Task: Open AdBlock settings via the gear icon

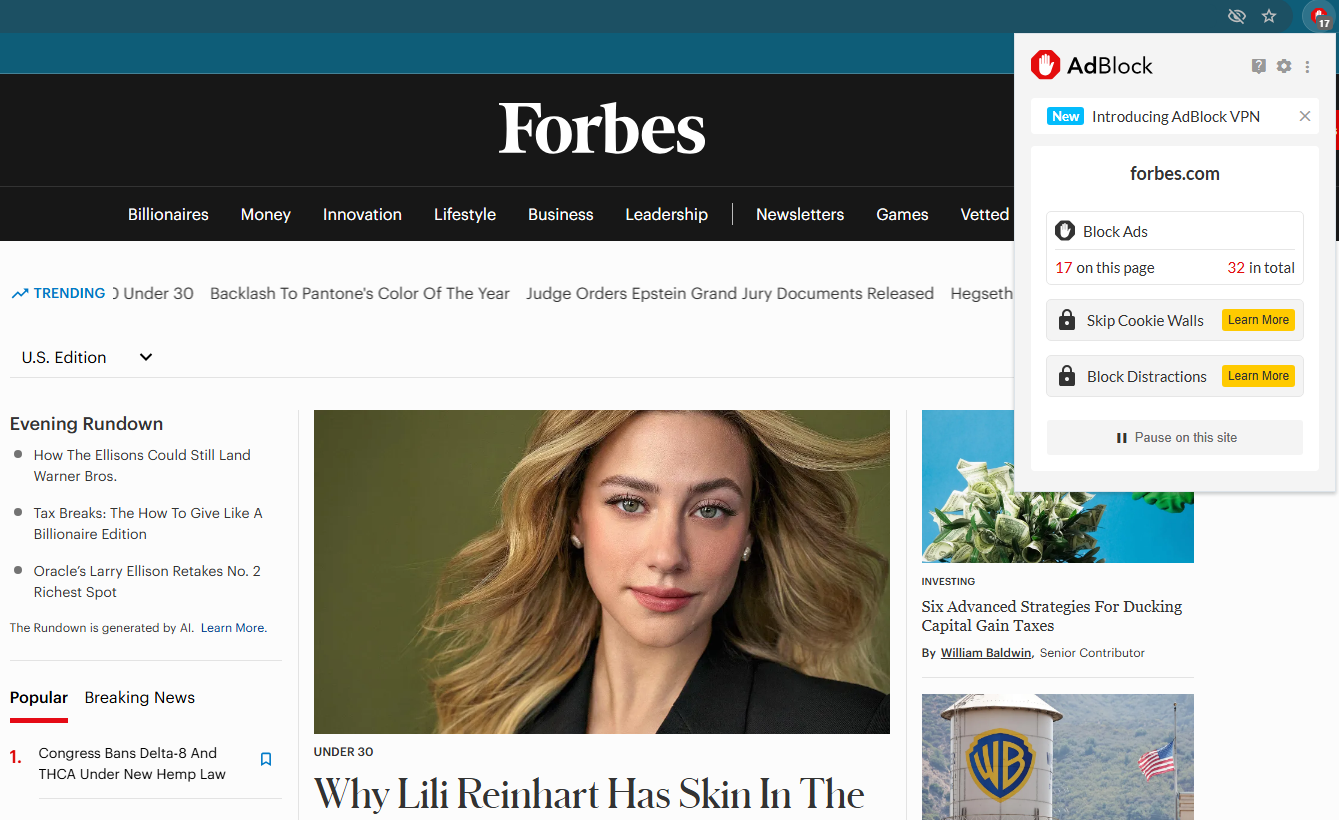Action: [x=1283, y=66]
